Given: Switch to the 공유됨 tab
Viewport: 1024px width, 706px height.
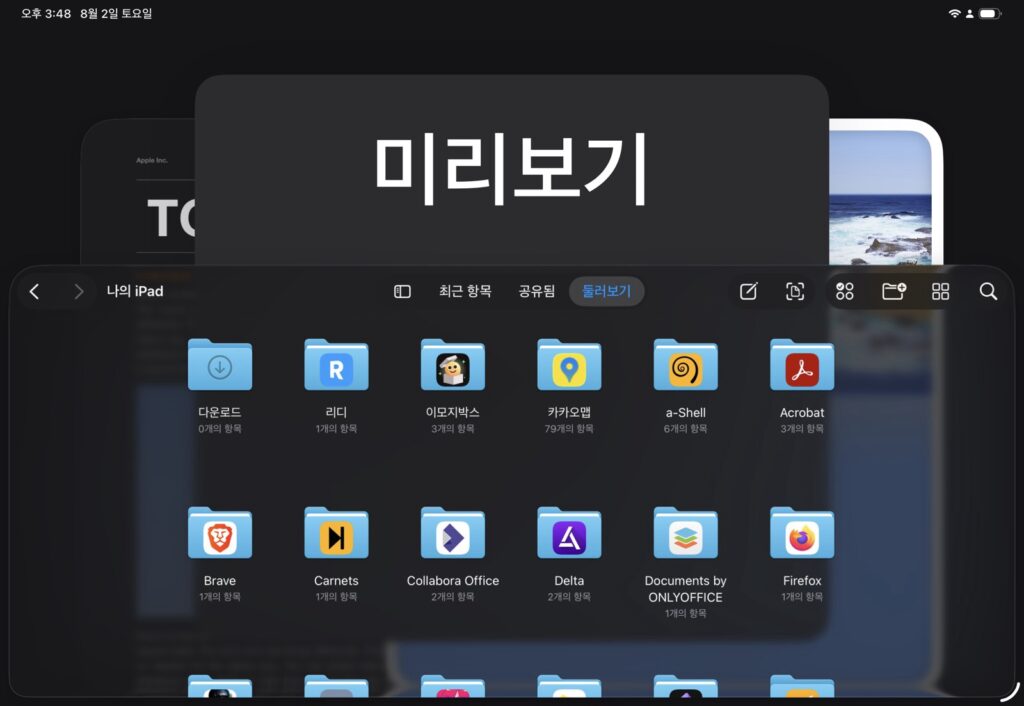Looking at the screenshot, I should point(536,291).
